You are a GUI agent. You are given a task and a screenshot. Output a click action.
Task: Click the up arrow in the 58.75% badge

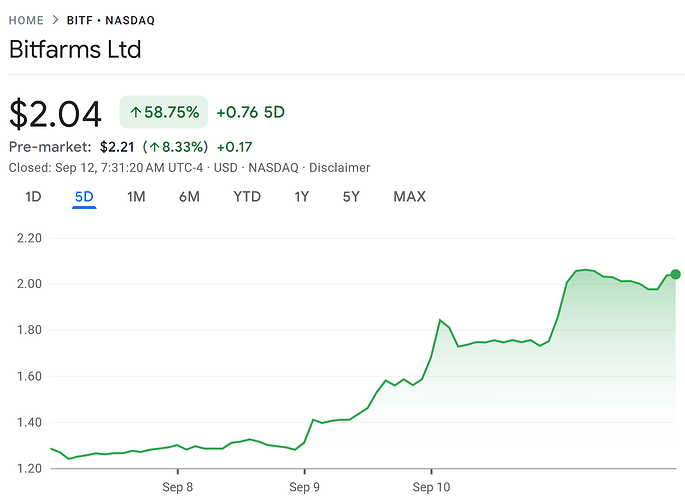click(135, 112)
